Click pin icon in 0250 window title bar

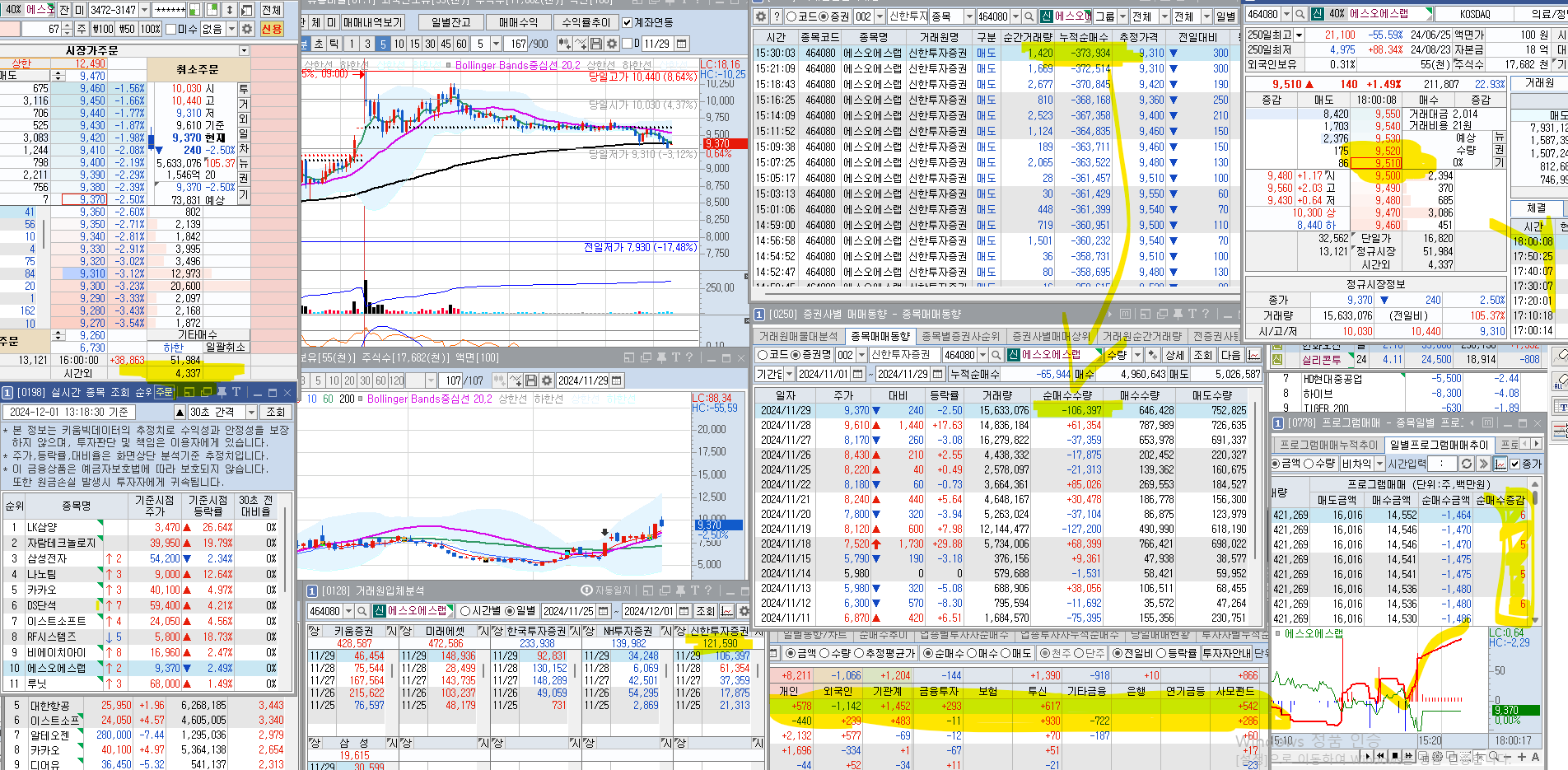1178,314
